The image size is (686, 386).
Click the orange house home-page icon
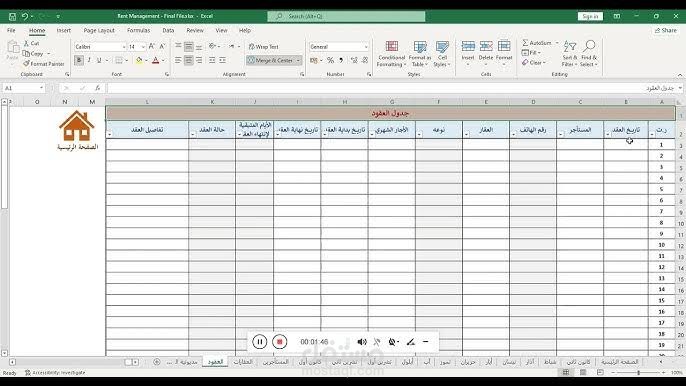77,126
